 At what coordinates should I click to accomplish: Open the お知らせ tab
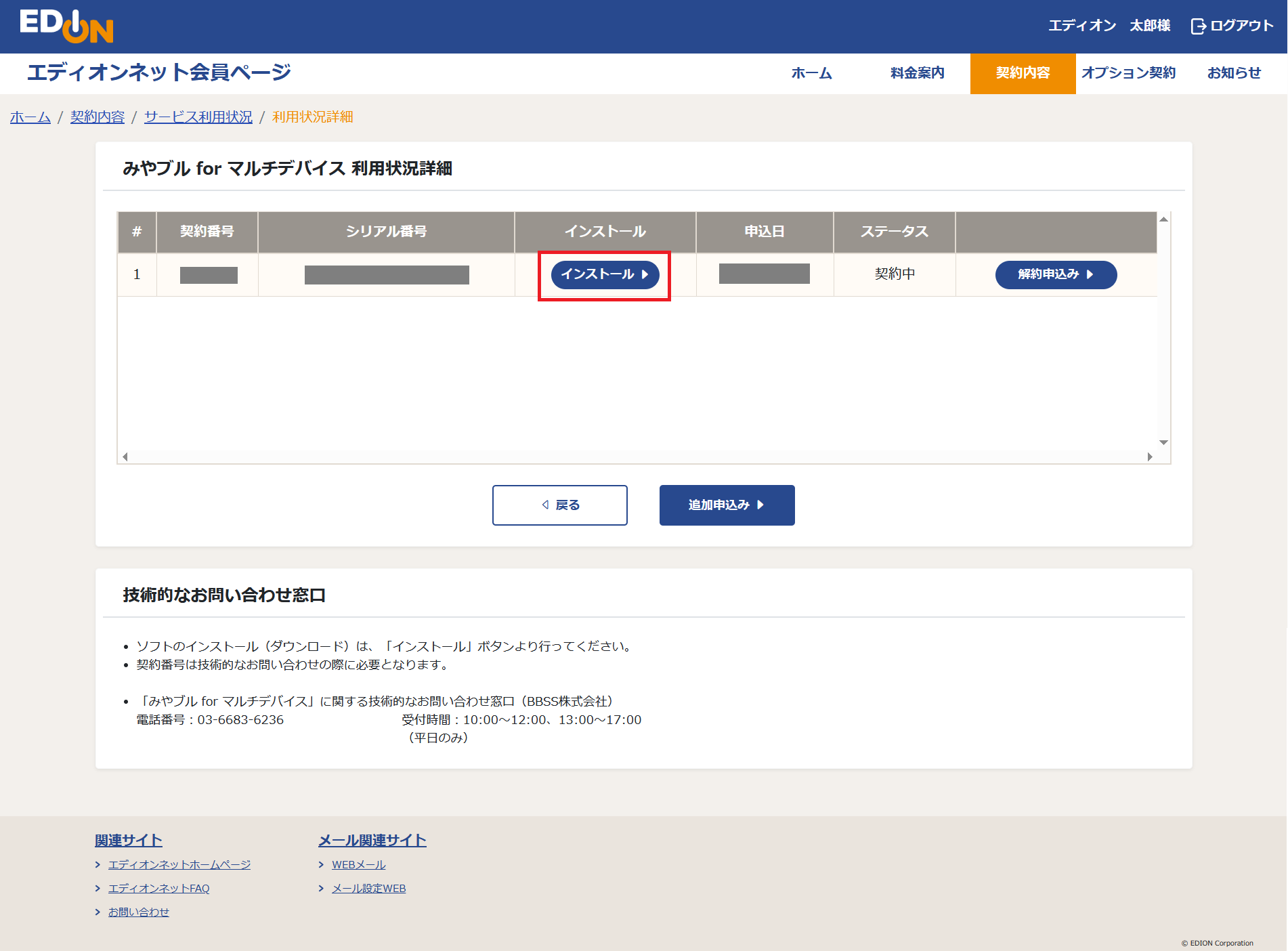point(1234,73)
